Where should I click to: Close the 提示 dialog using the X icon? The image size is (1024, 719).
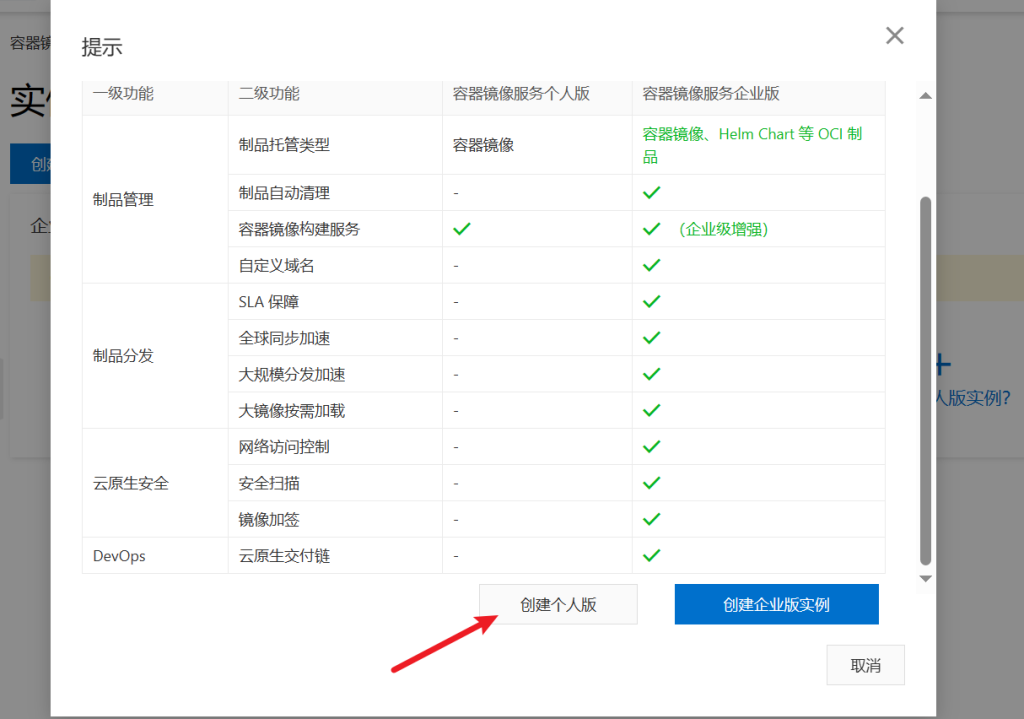[x=894, y=36]
